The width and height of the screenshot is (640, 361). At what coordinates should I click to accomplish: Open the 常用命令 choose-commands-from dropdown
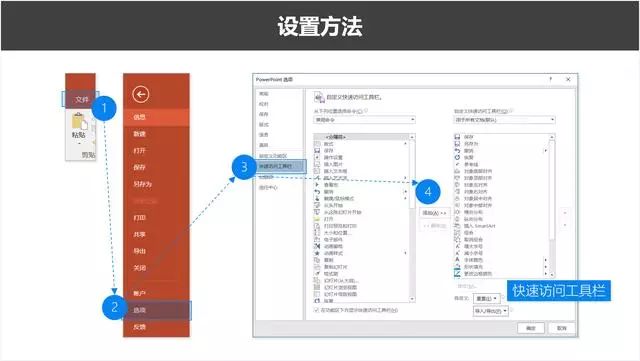[x=364, y=120]
